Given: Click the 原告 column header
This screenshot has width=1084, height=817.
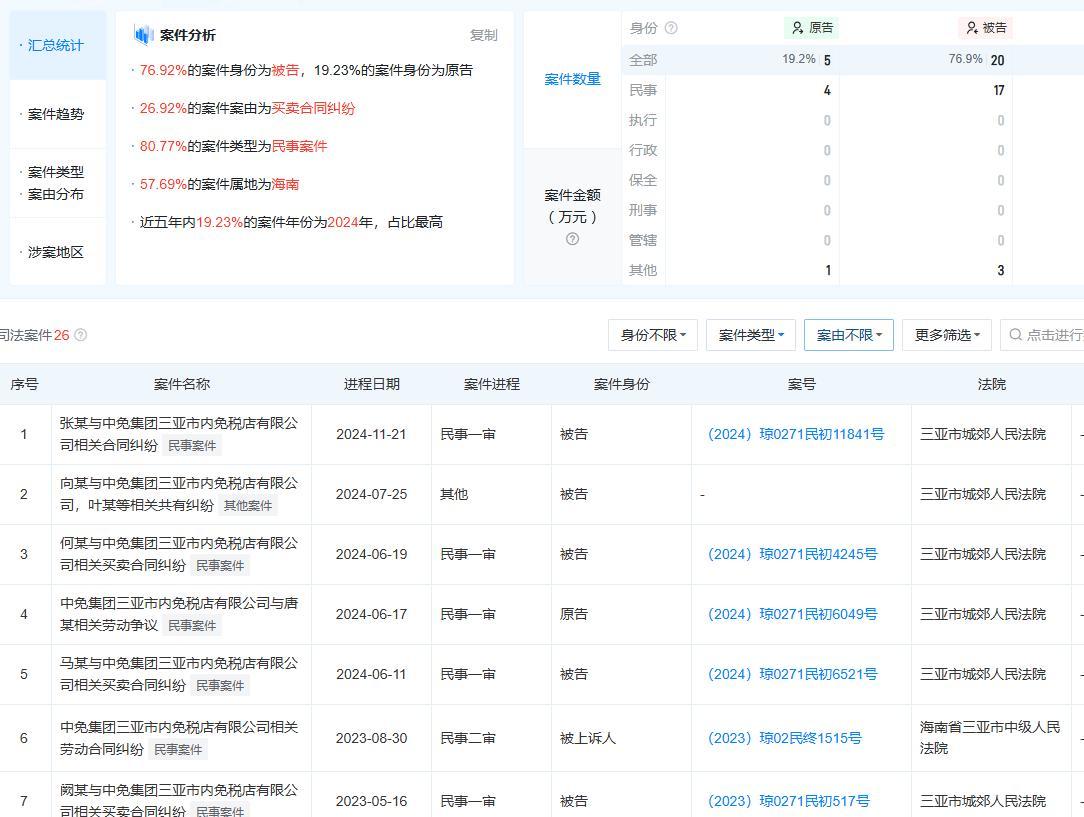Looking at the screenshot, I should (x=813, y=28).
